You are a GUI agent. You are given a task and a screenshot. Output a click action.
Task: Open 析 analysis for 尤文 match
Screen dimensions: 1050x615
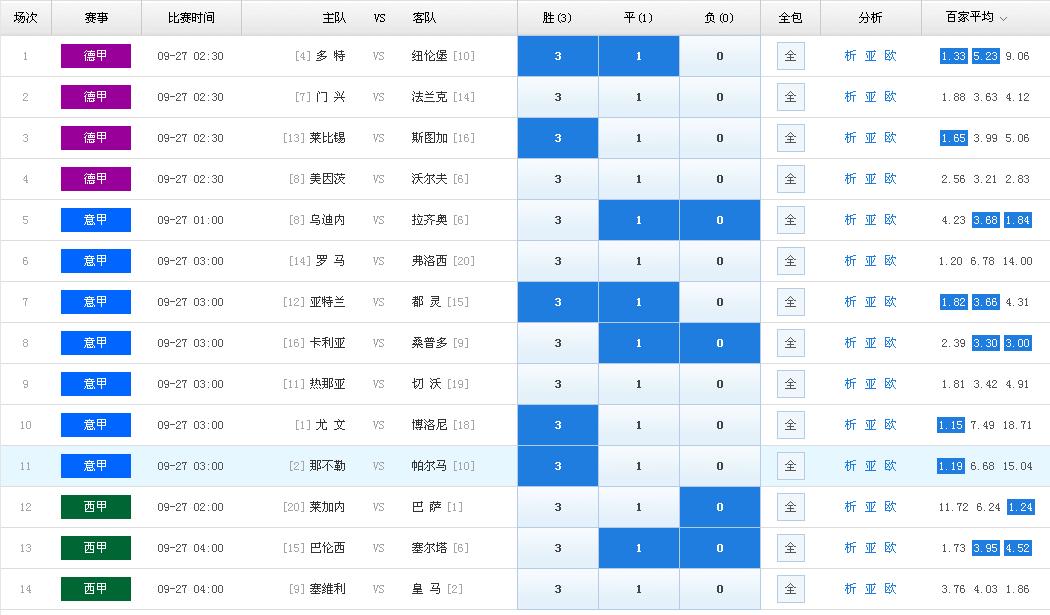coord(850,425)
